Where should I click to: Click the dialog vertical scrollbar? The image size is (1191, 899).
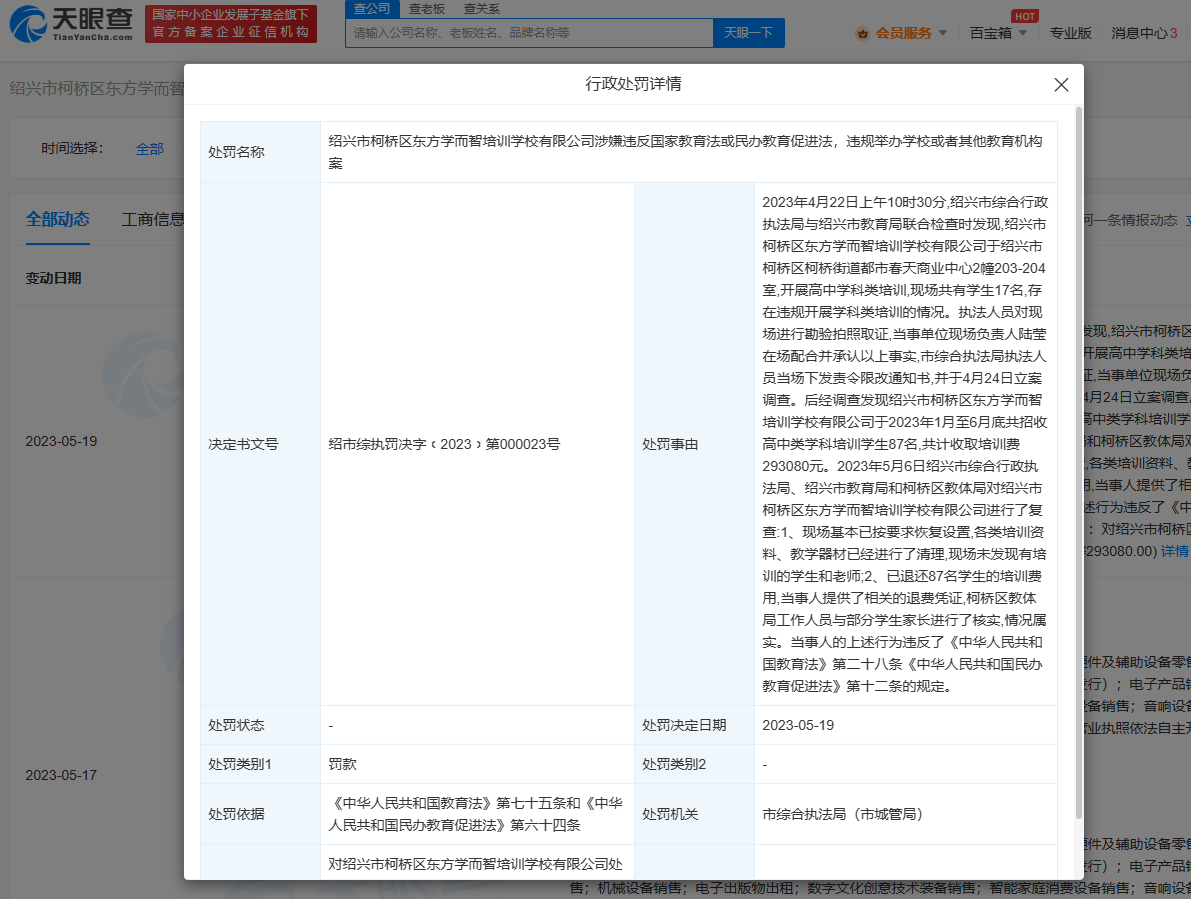(1079, 463)
